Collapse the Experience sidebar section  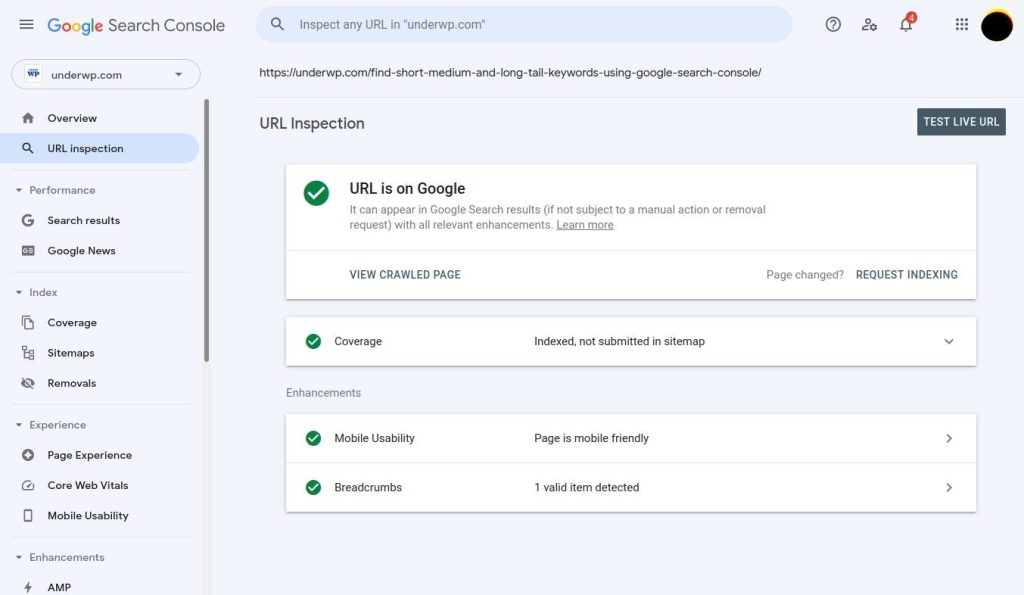coord(19,425)
